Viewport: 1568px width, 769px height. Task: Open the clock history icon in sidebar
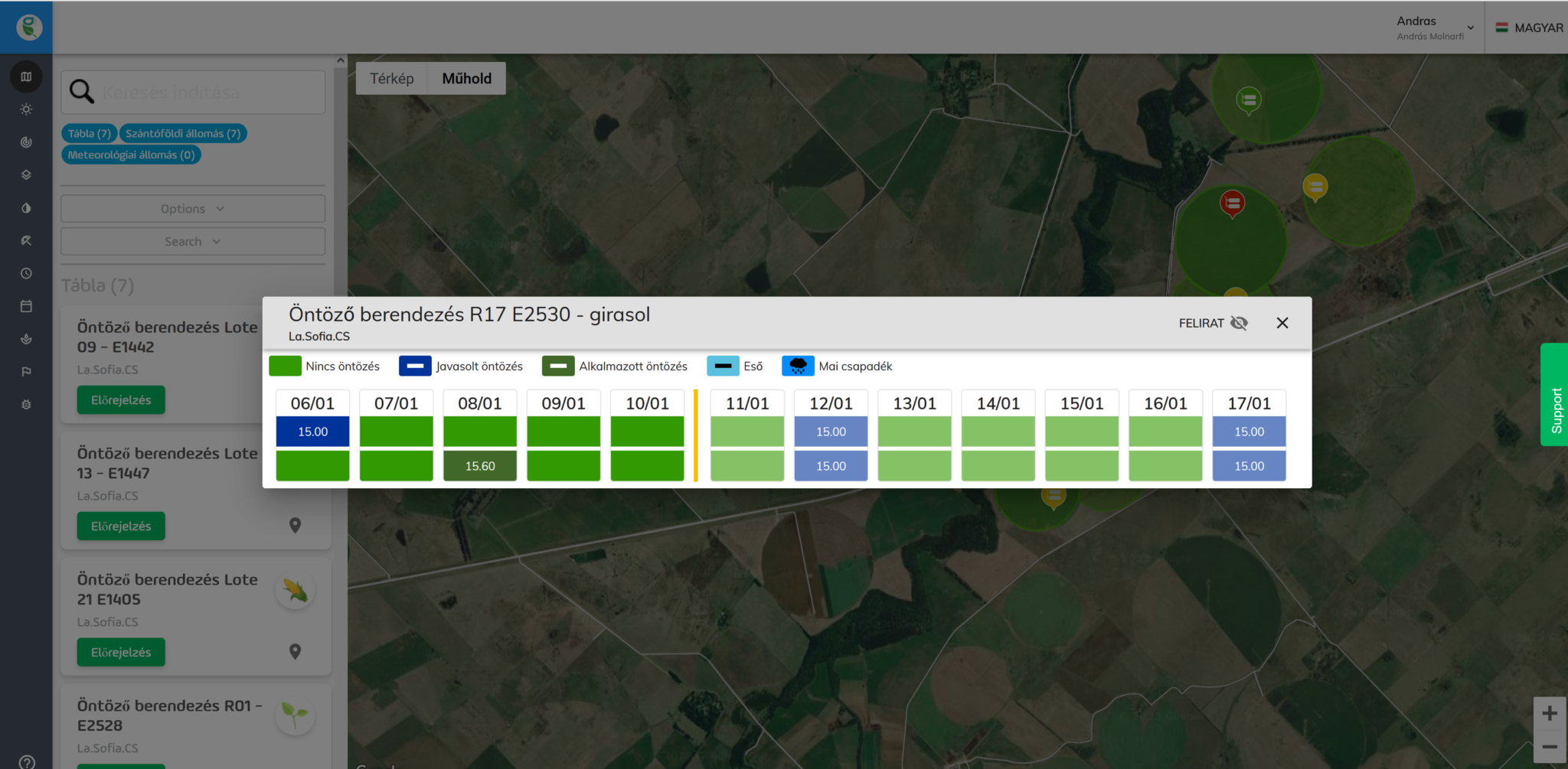26,273
